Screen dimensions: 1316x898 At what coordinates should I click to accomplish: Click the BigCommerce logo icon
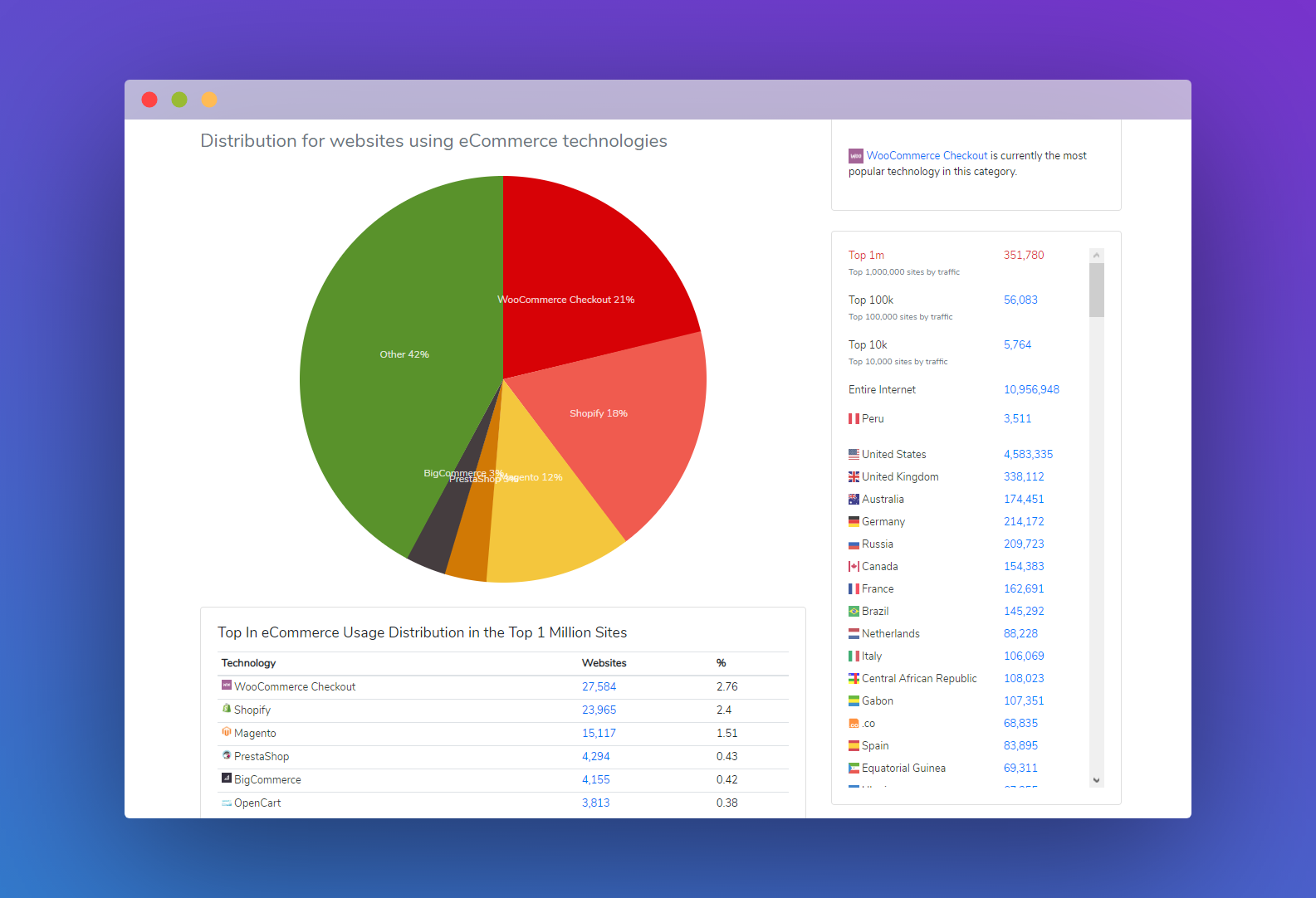click(x=226, y=778)
